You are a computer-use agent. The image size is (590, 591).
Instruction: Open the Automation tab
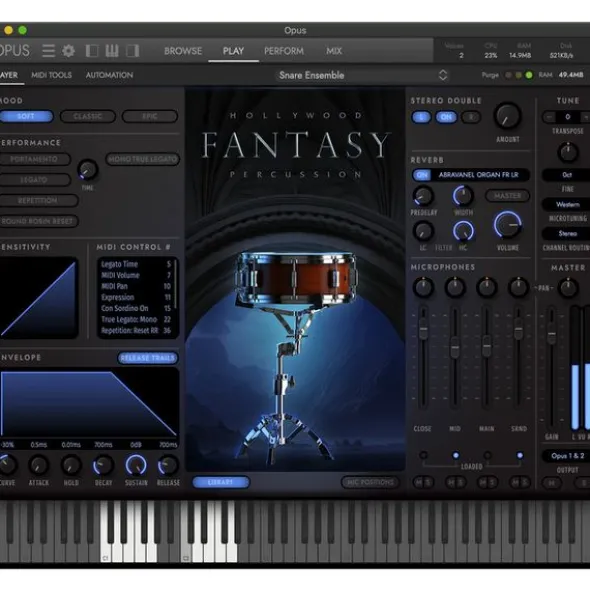(x=109, y=75)
